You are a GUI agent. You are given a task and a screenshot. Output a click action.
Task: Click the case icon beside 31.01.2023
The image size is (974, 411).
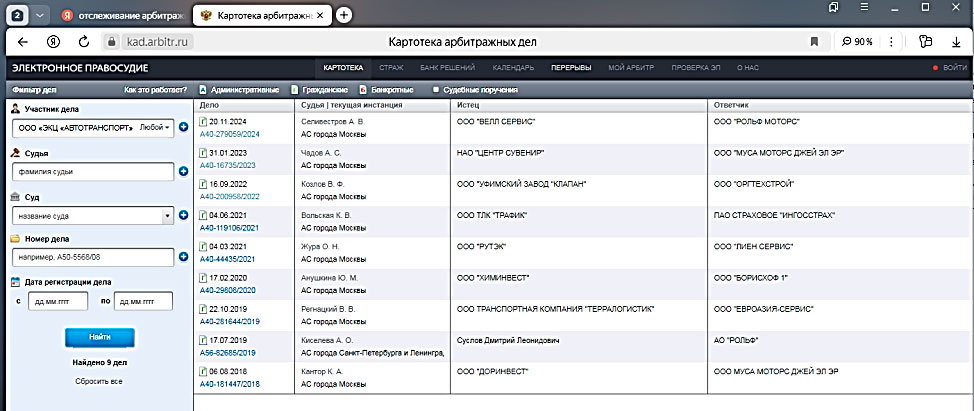pyautogui.click(x=203, y=153)
